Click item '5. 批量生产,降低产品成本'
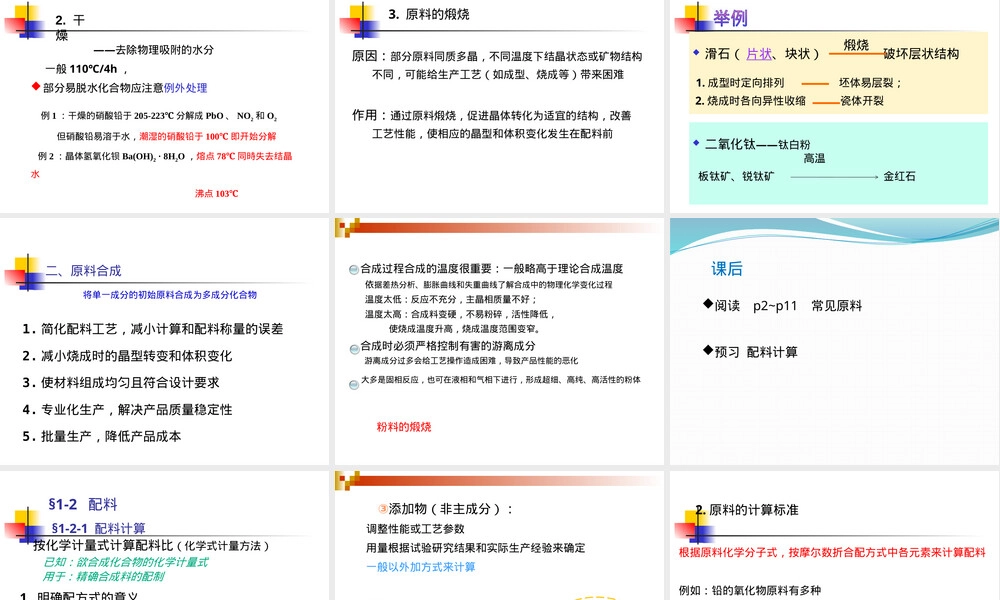Screen dimensions: 1000x600 click(102, 436)
